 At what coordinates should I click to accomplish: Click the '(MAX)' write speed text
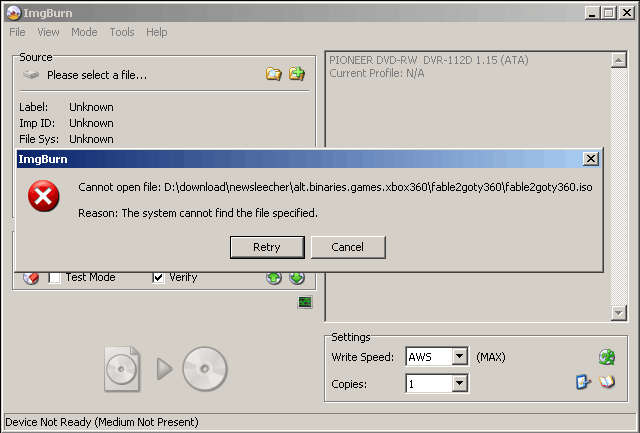pyautogui.click(x=491, y=357)
